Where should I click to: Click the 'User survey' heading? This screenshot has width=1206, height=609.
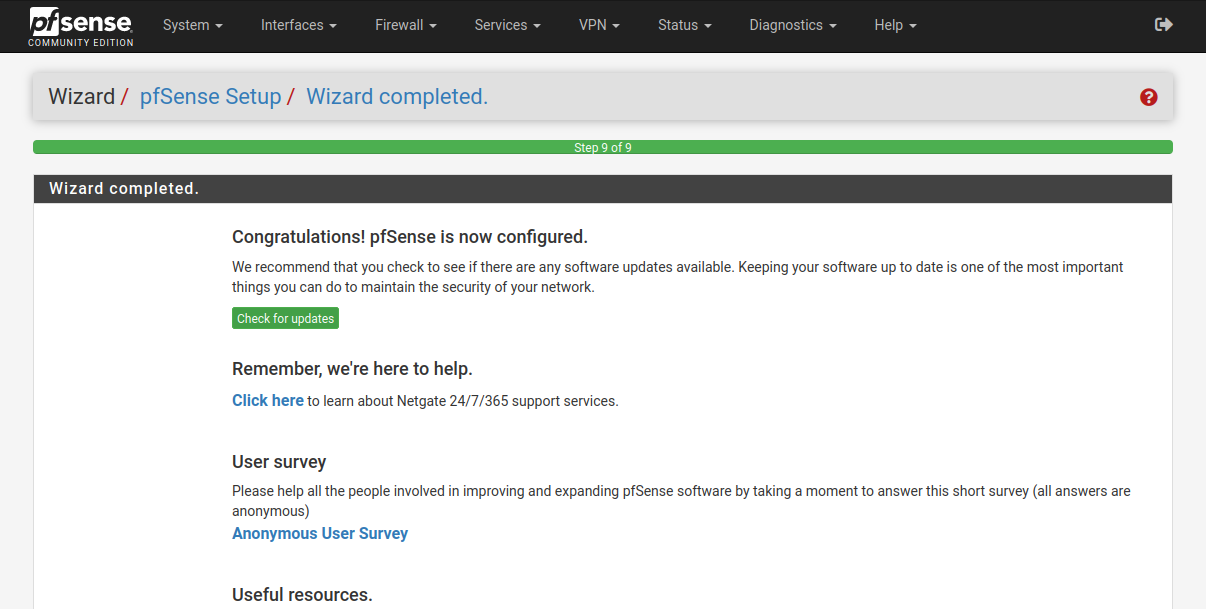(279, 462)
